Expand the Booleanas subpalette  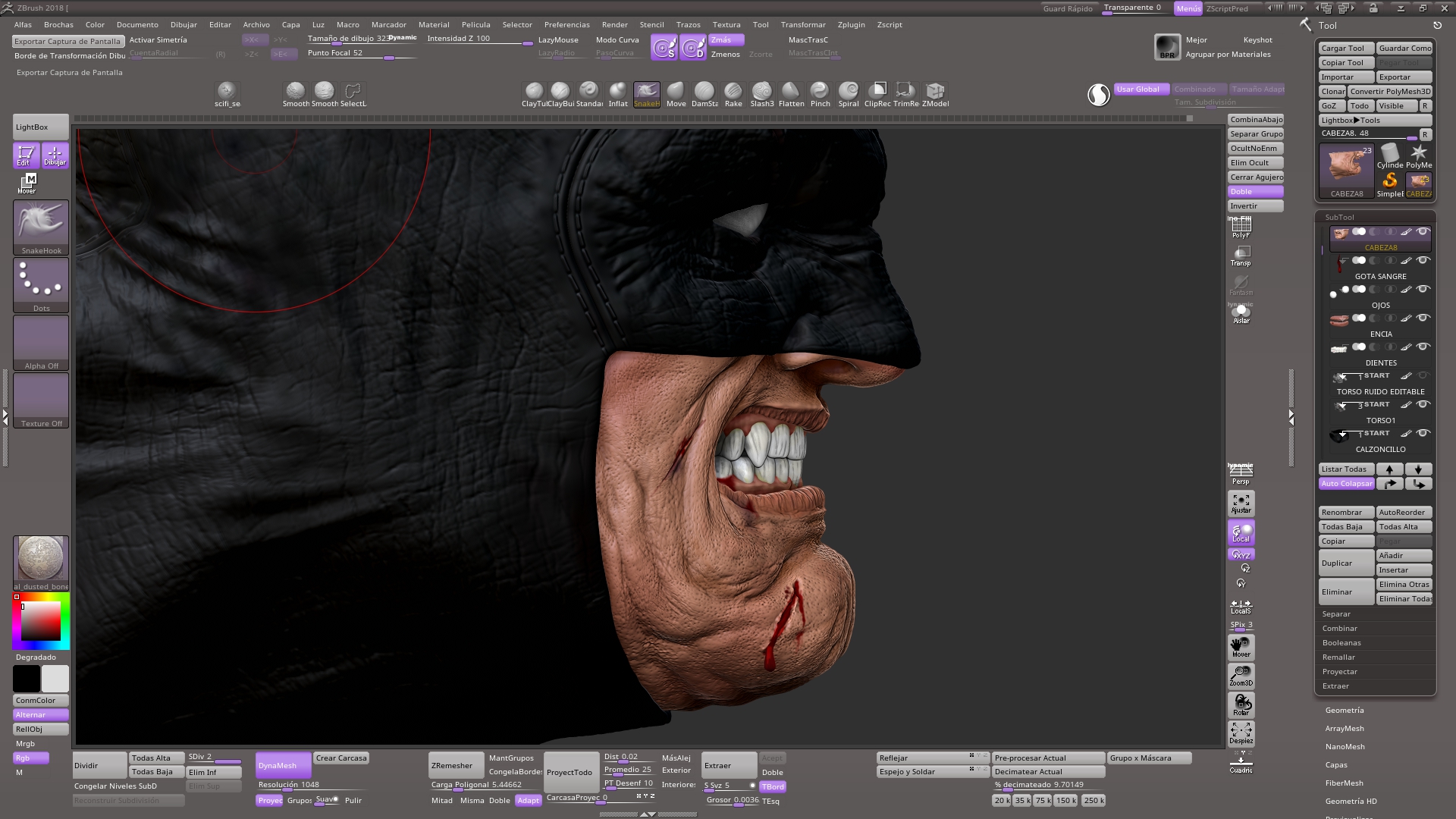pos(1341,643)
